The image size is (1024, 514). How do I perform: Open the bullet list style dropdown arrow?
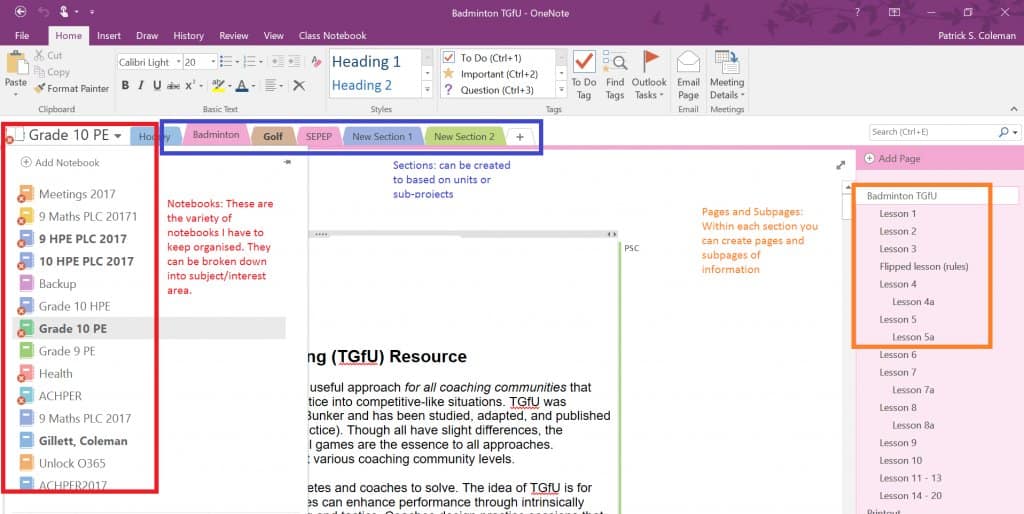[x=237, y=62]
